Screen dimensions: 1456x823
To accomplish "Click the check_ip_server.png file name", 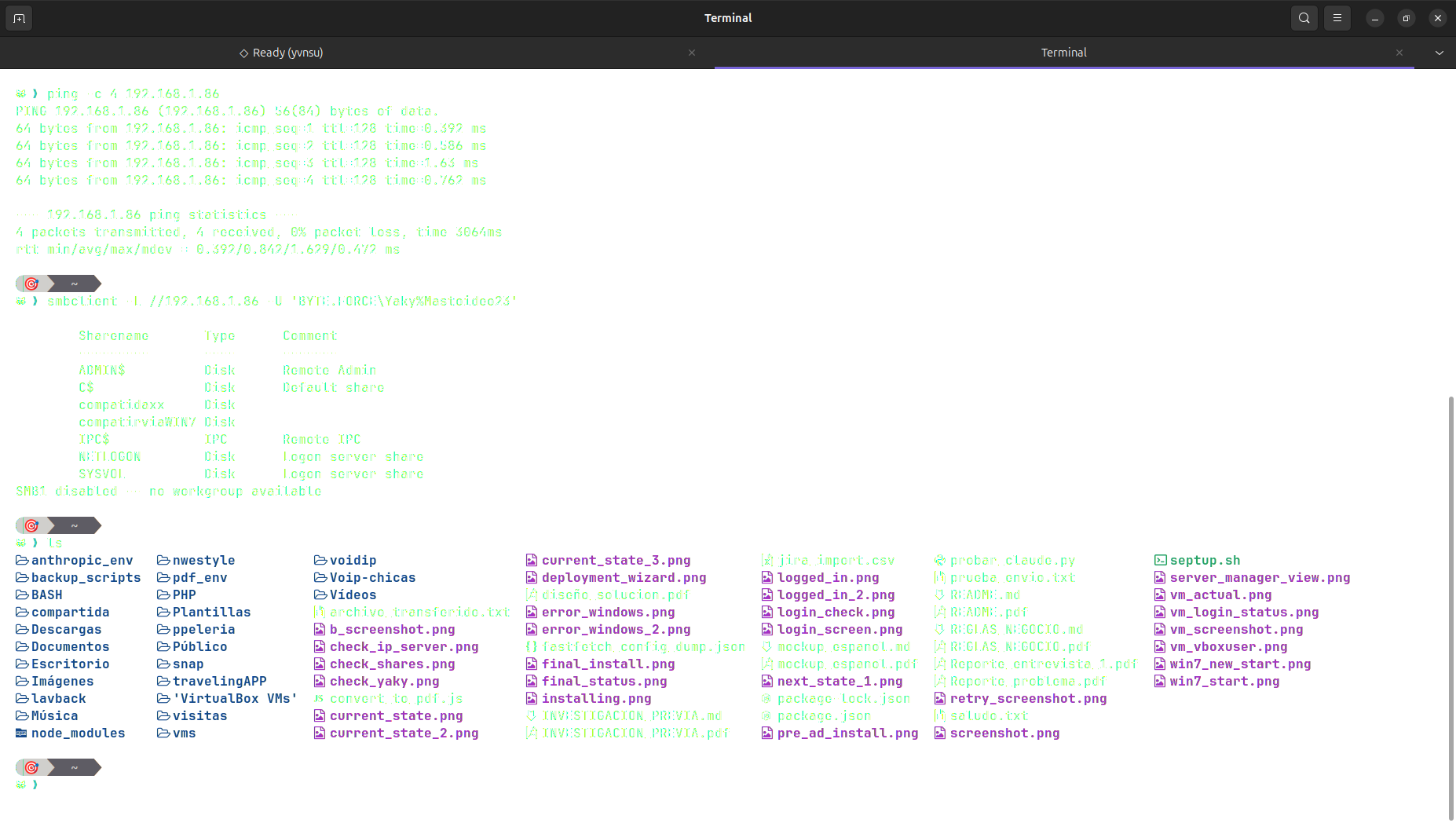I will 404,646.
